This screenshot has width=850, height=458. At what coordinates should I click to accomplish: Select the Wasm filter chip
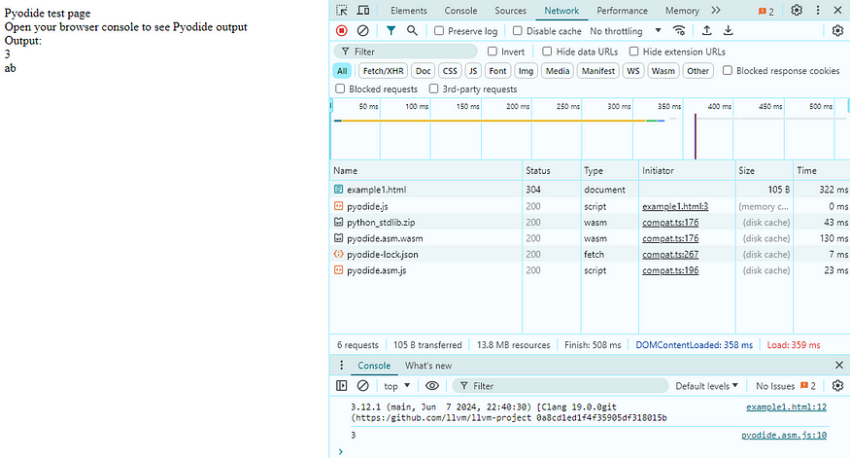tap(663, 70)
